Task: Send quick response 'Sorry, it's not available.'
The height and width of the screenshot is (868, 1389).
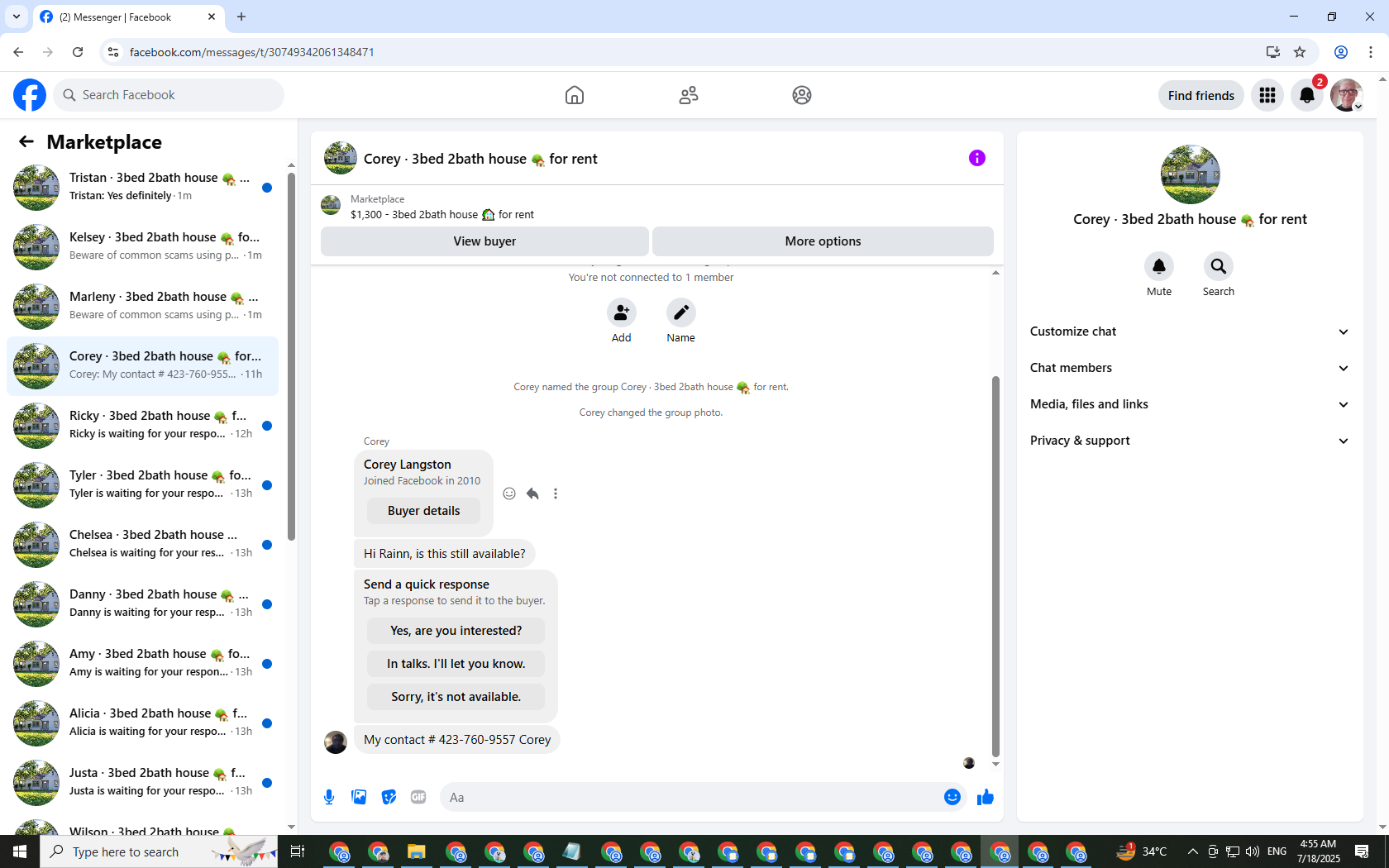Action: tap(456, 697)
